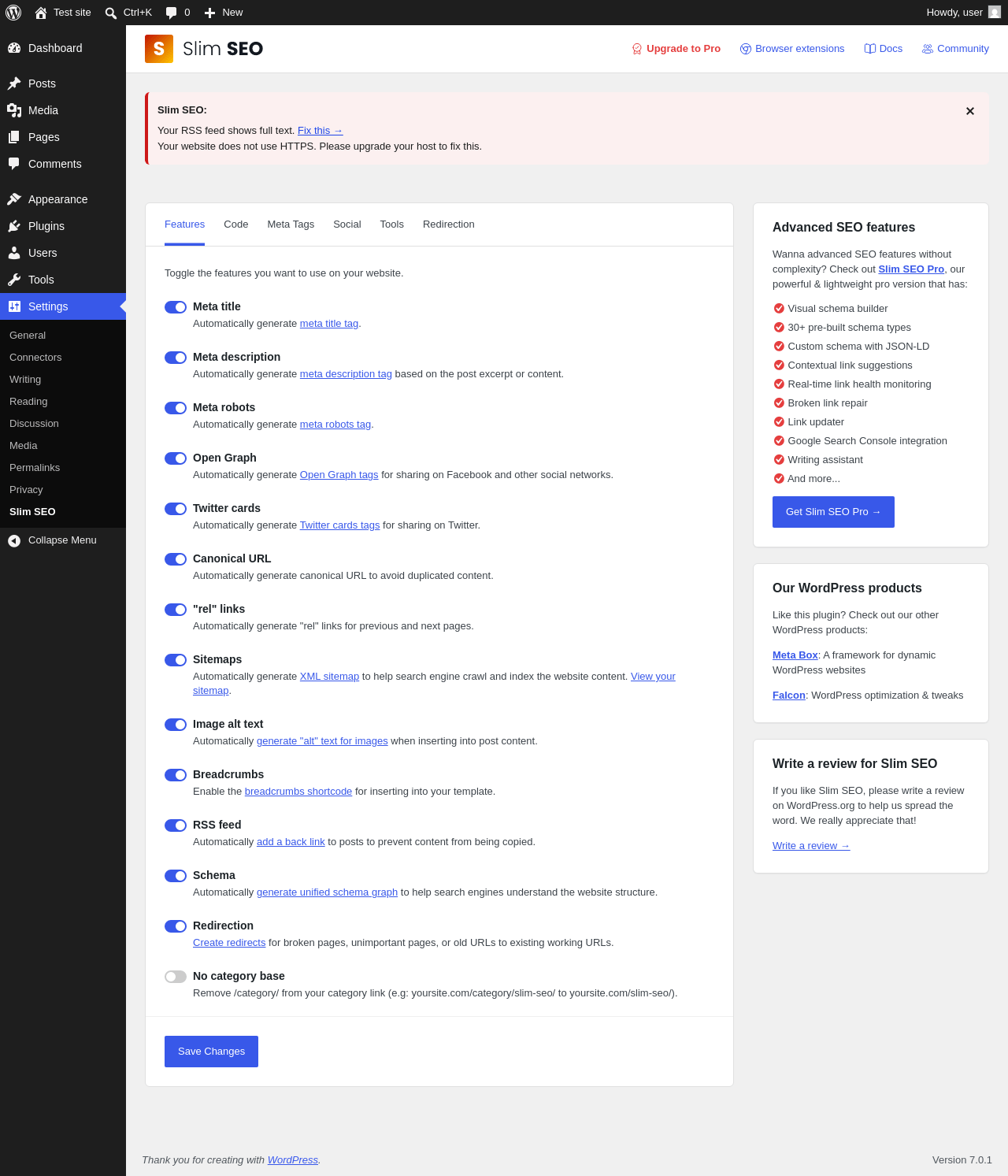This screenshot has width=1008, height=1176.
Task: Click Get Slim SEO Pro button
Action: tap(833, 512)
